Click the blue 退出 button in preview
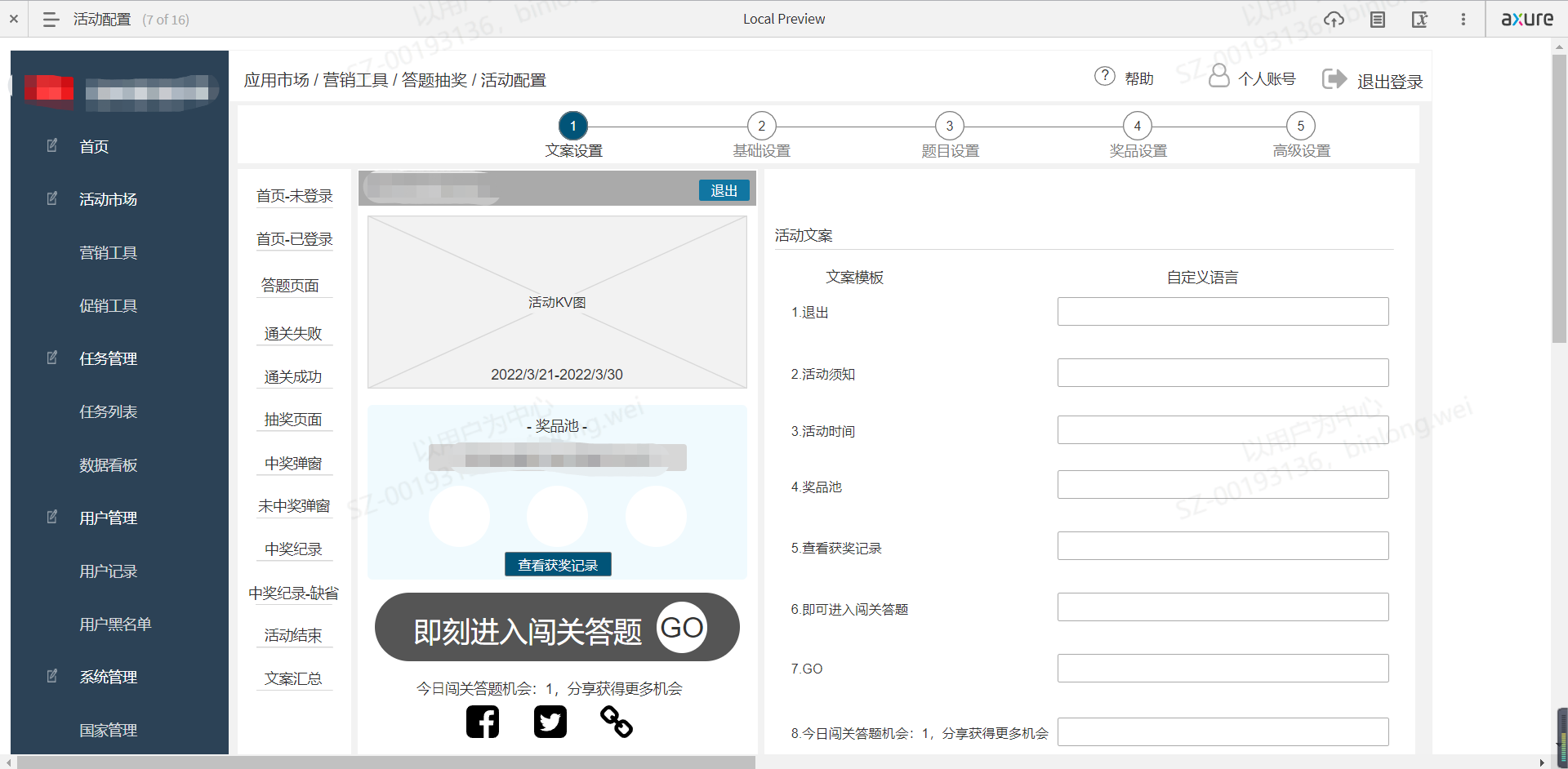This screenshot has height=769, width=1568. 724,190
